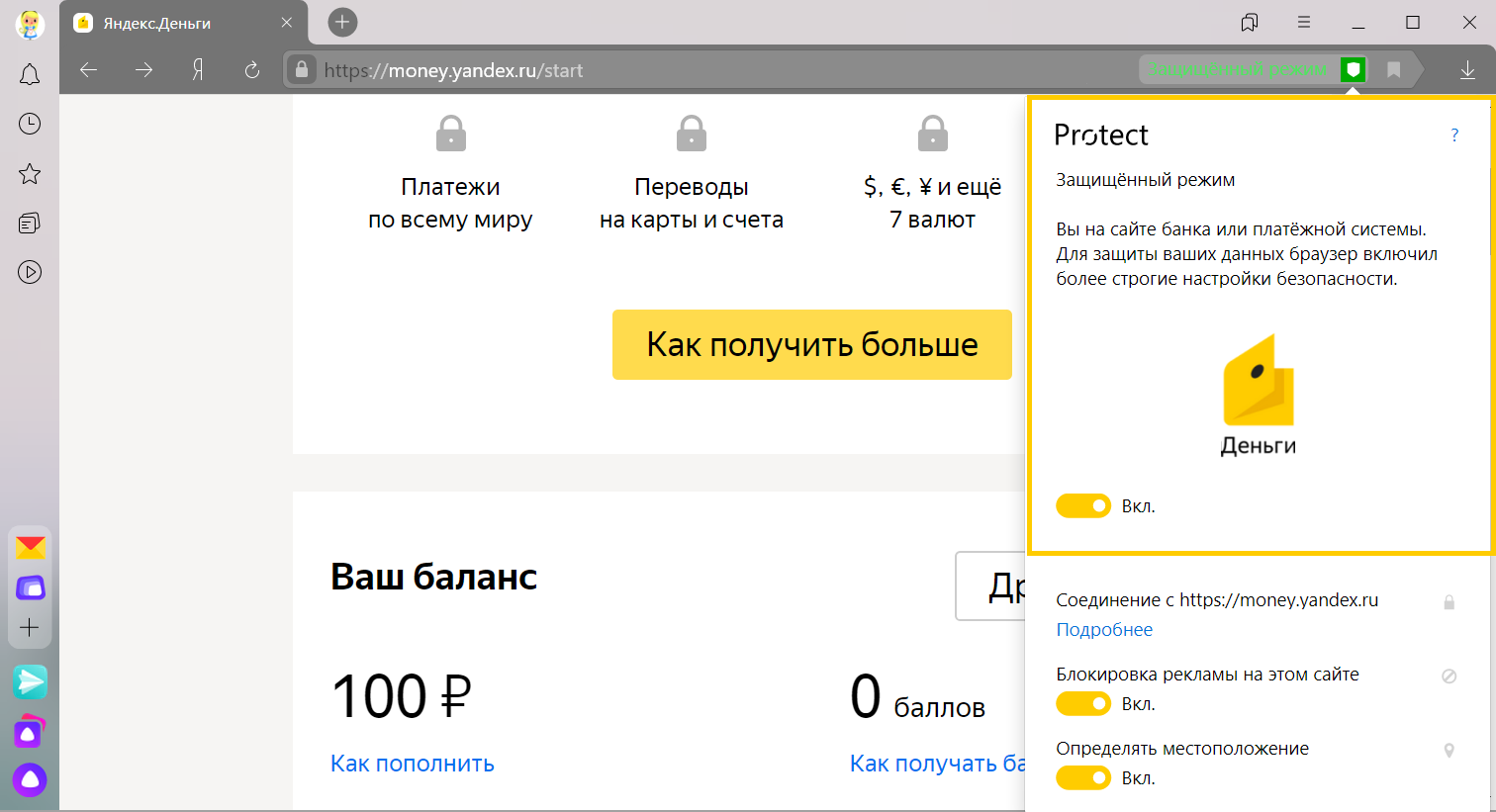Toggle Блокировка рекламы на этом сайте switch
This screenshot has height=812, width=1496.
click(x=1083, y=704)
